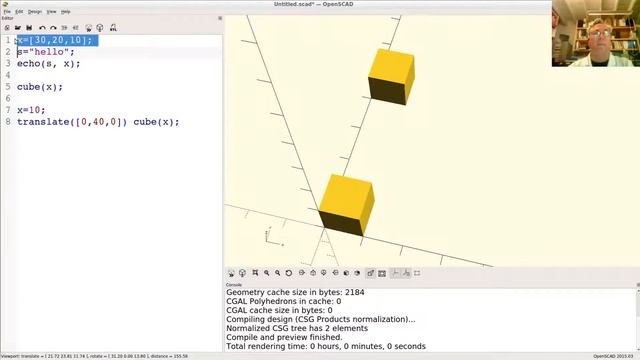Click the Viewport translate status bar text
640x360 pixels.
pyautogui.click(x=94, y=356)
